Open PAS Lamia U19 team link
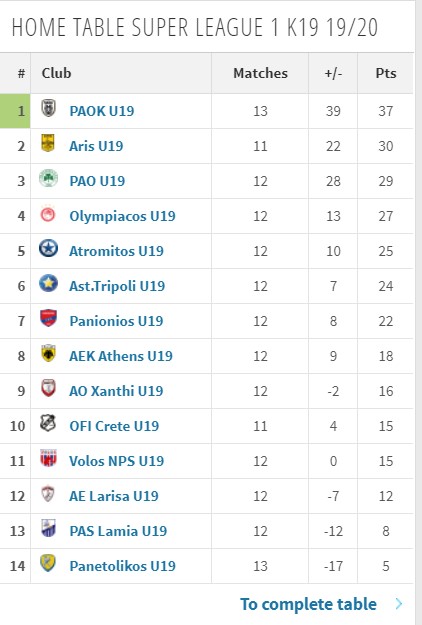The width and height of the screenshot is (422, 625). (118, 531)
